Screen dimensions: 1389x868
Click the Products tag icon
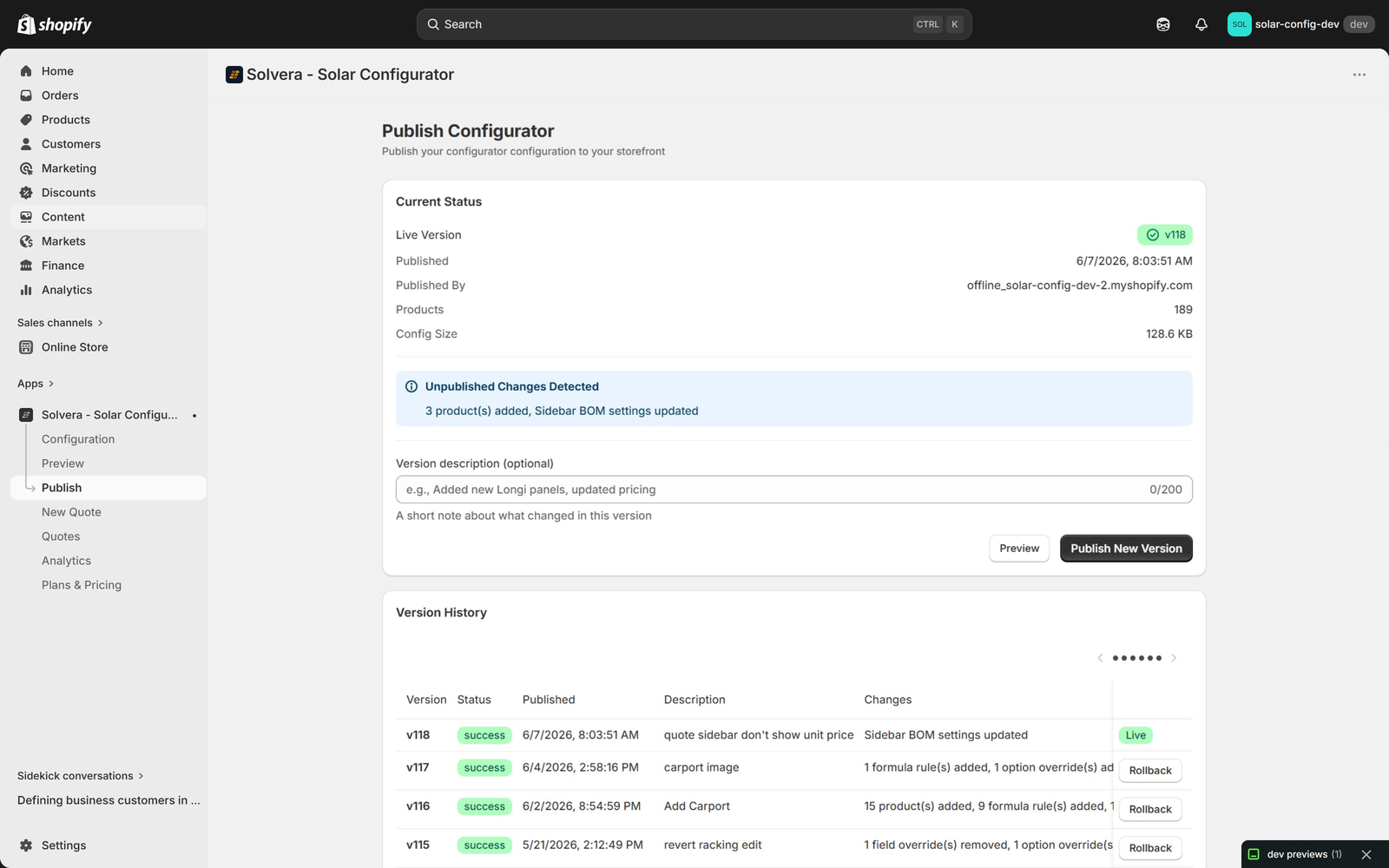click(x=26, y=120)
